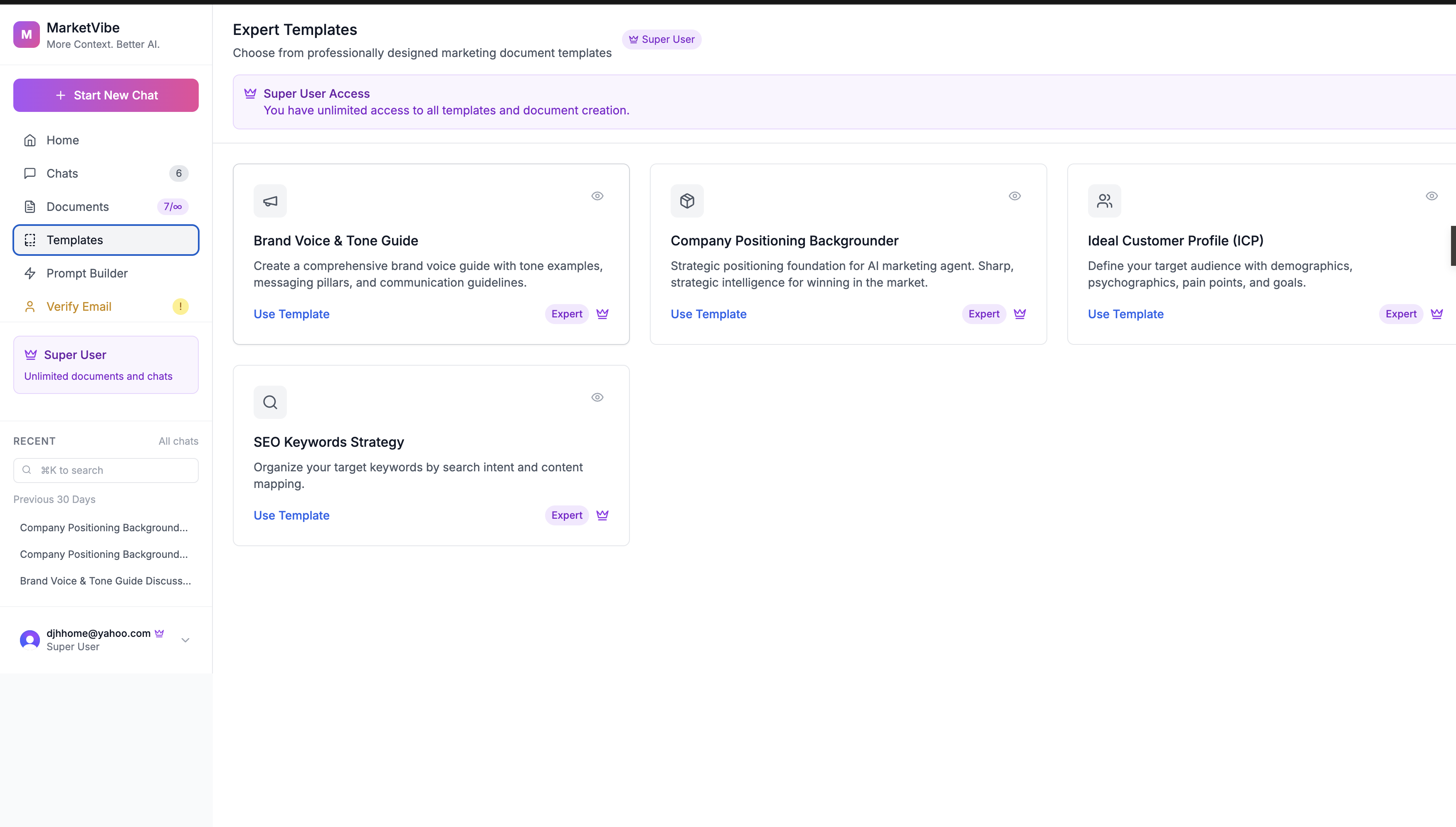The width and height of the screenshot is (1456, 827).
Task: Click the MarketVibe M logo
Action: pyautogui.click(x=27, y=35)
